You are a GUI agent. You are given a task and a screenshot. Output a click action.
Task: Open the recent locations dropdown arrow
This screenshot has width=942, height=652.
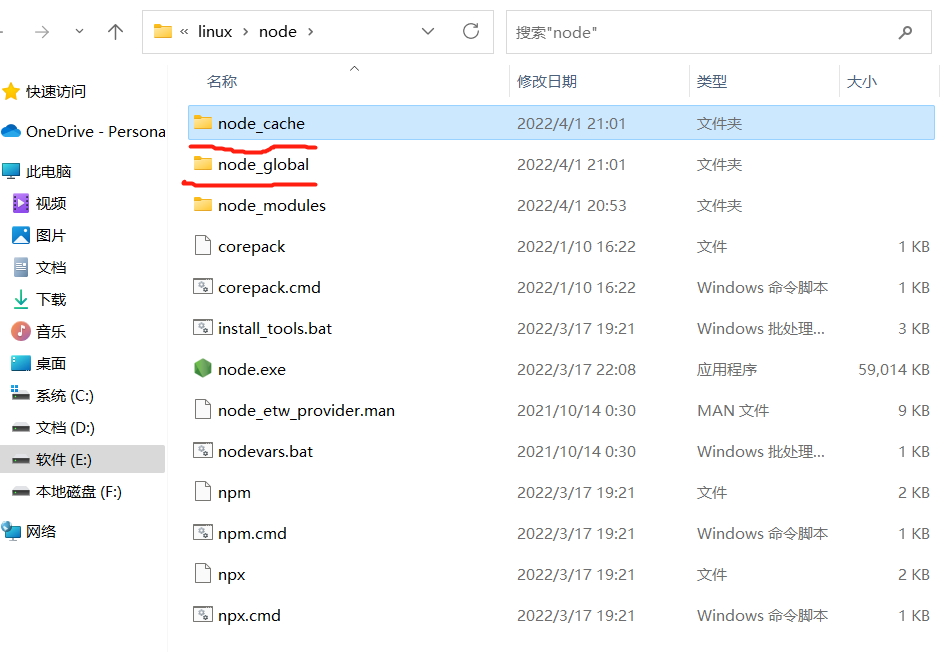click(x=79, y=32)
